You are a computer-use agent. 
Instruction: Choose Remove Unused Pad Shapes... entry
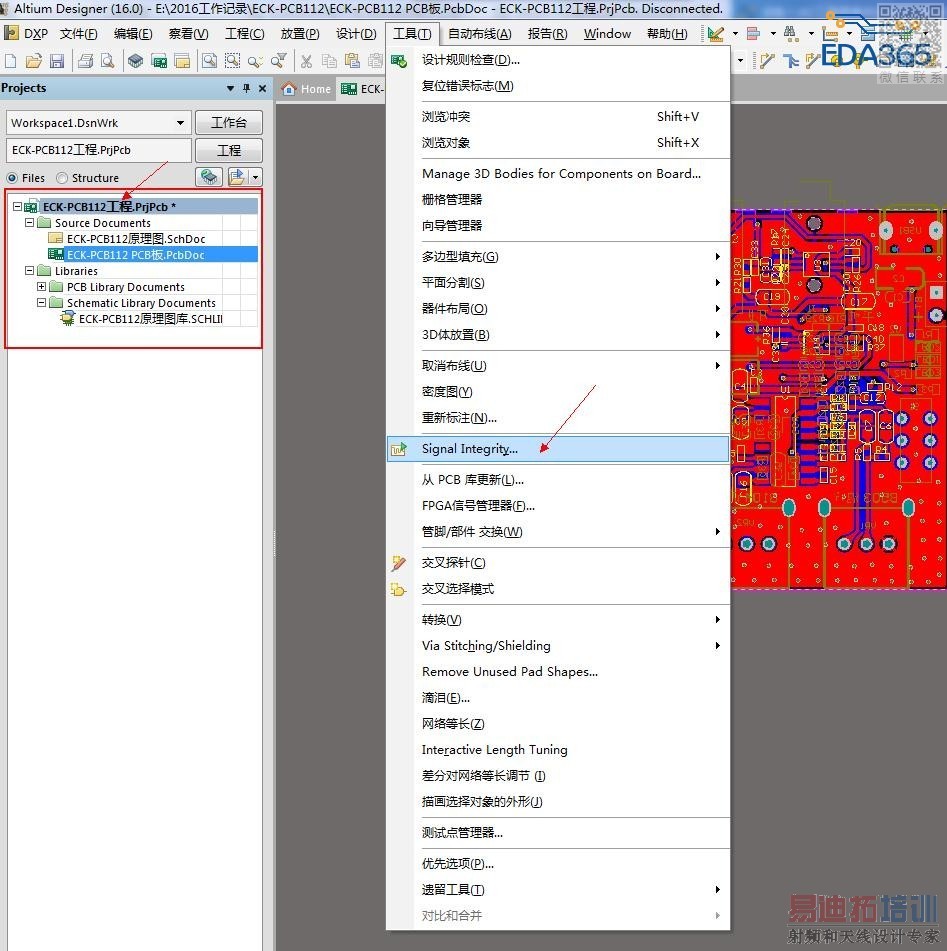(x=558, y=671)
